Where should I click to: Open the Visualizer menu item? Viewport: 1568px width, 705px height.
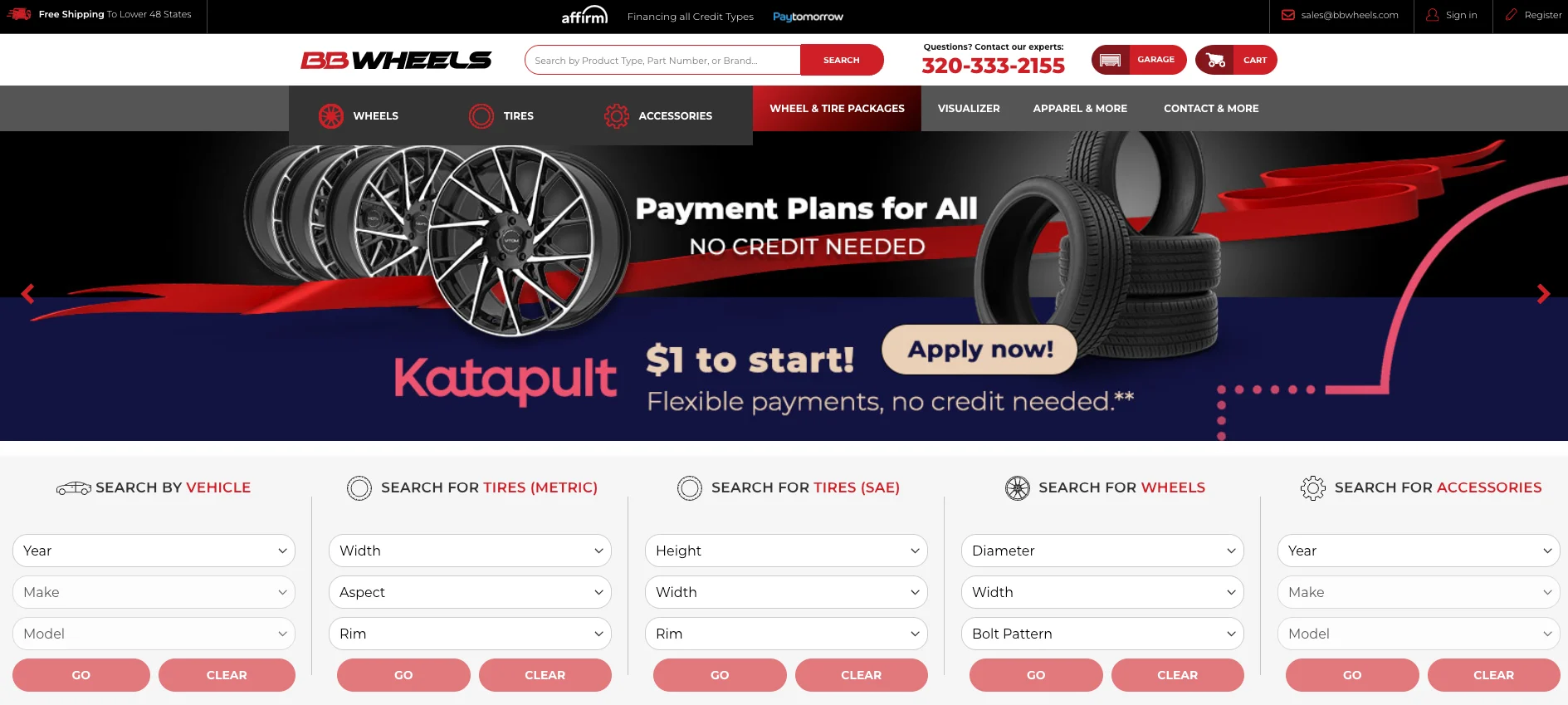[969, 109]
